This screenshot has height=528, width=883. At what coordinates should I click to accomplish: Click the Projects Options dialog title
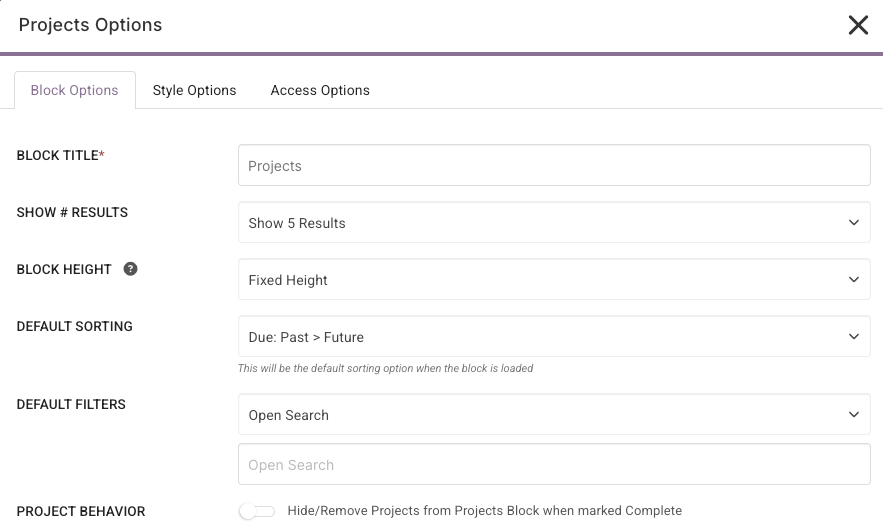[90, 25]
